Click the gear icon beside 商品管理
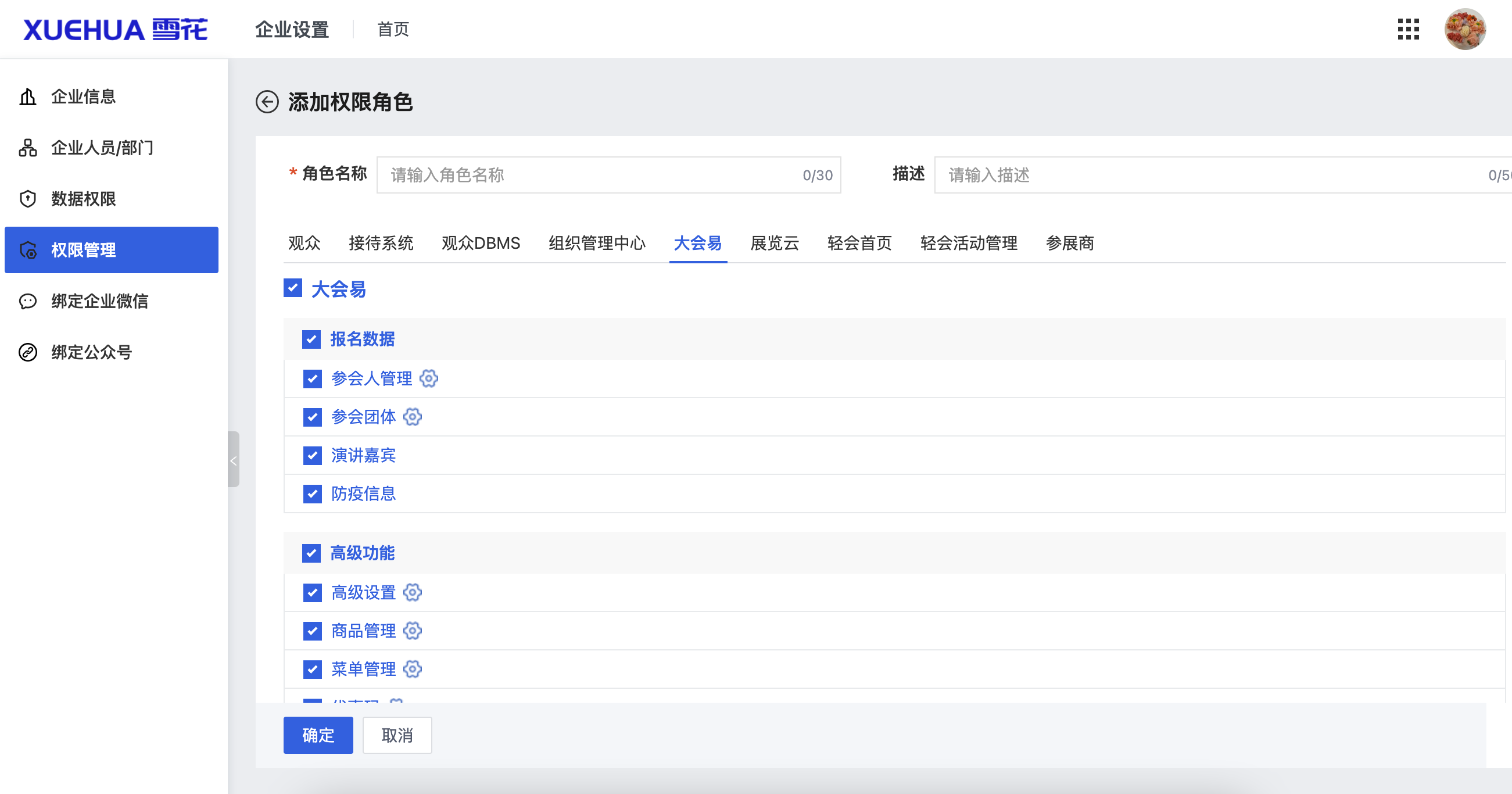Screen dimensions: 1512x794 tap(413, 631)
